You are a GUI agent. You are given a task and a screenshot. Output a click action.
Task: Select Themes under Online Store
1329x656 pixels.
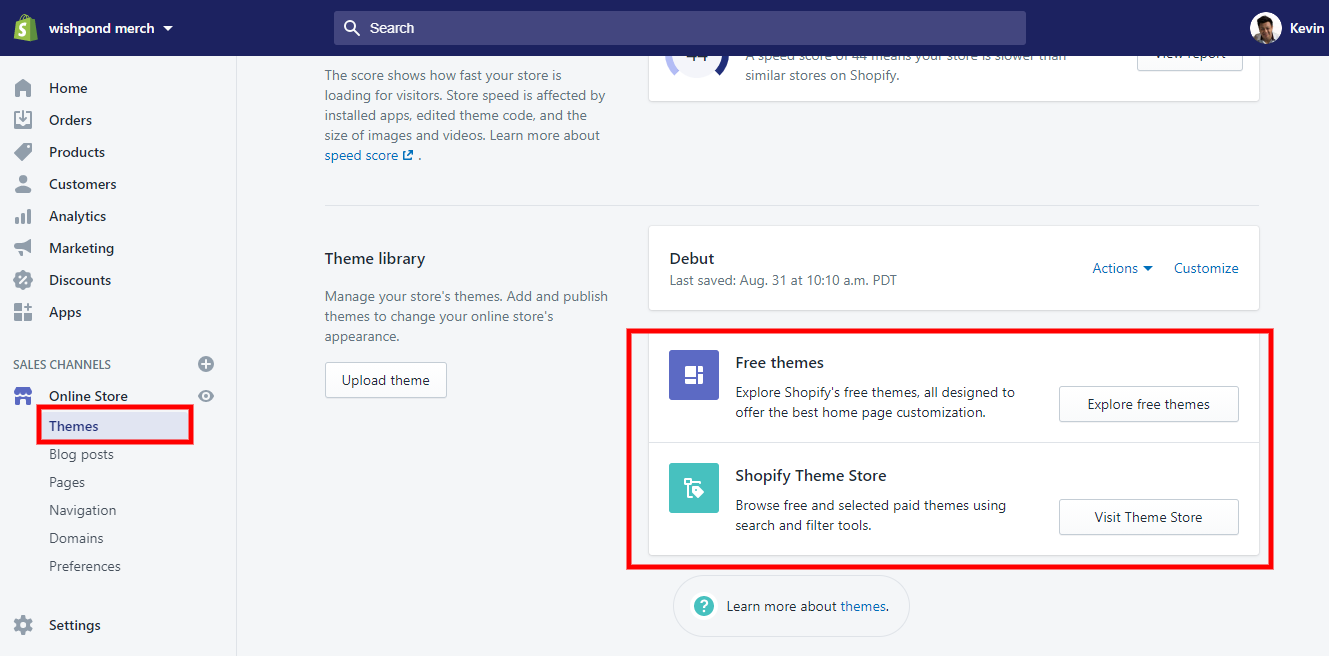point(74,426)
